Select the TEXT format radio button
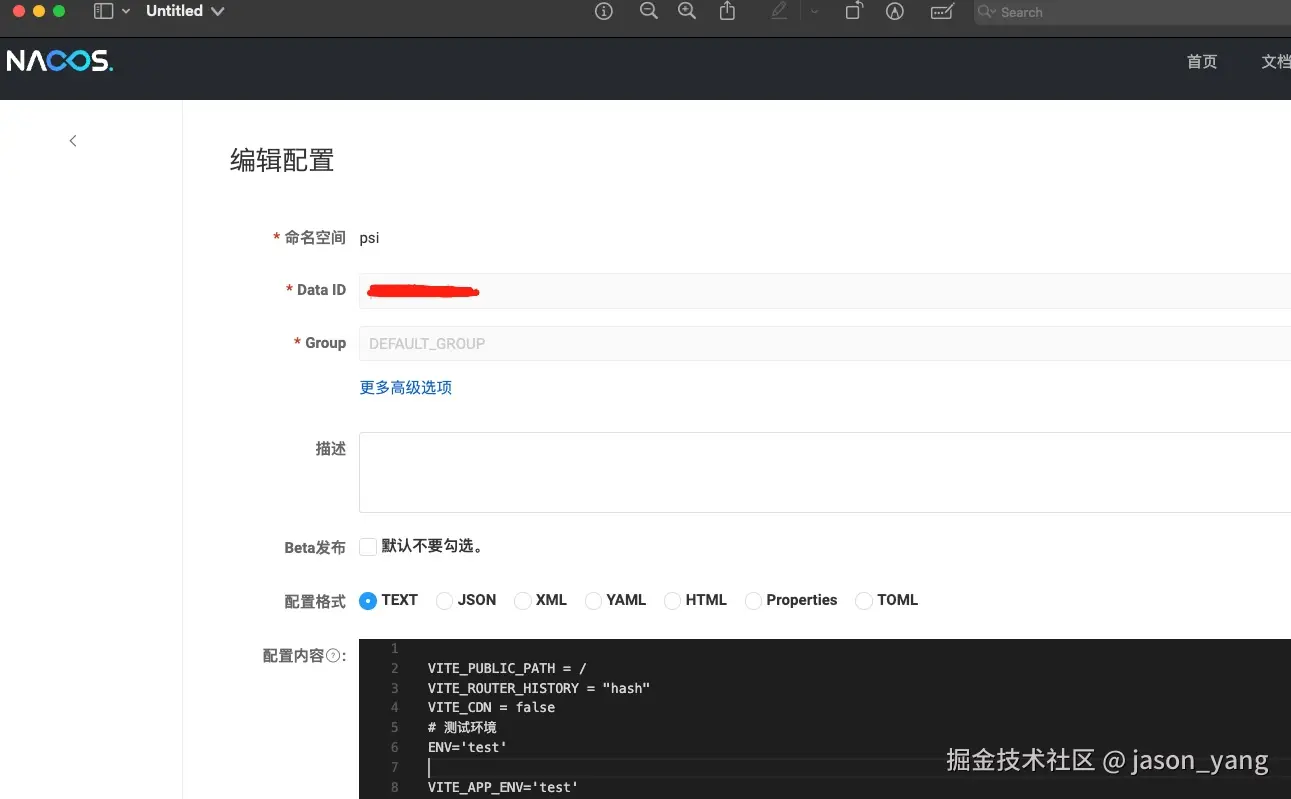 click(368, 601)
